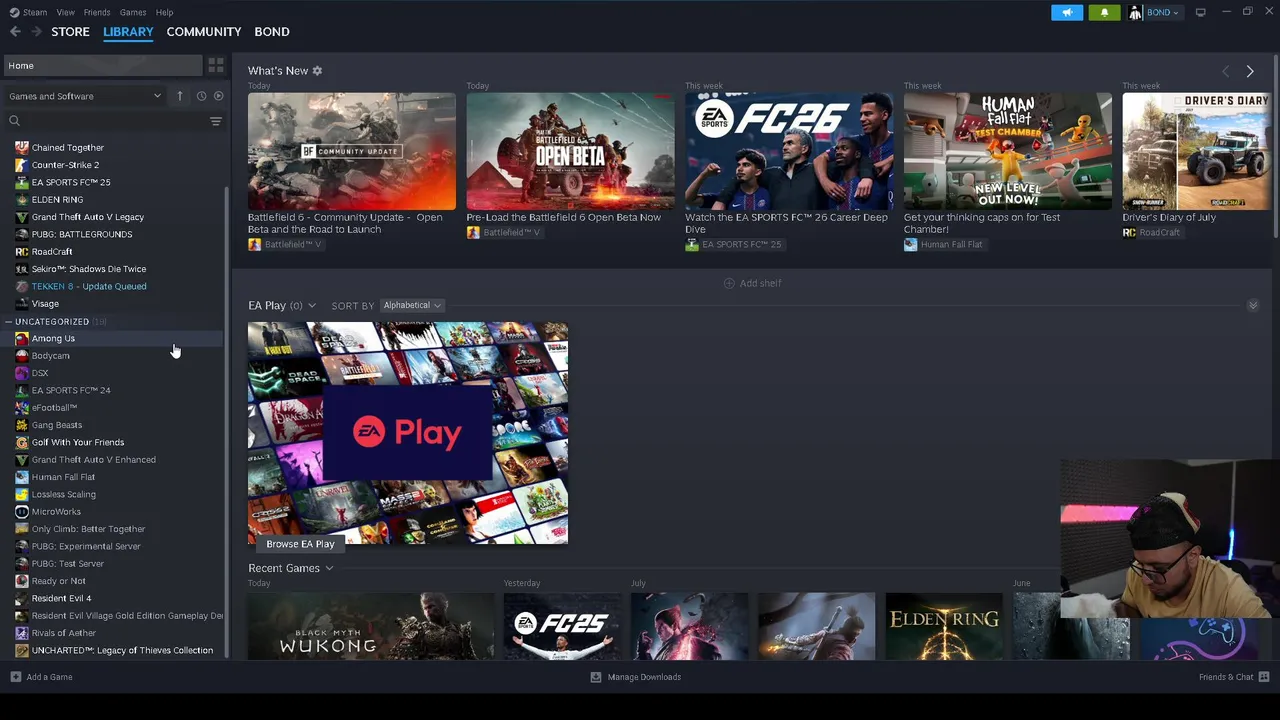Open Friends & Chat icon

(1264, 677)
